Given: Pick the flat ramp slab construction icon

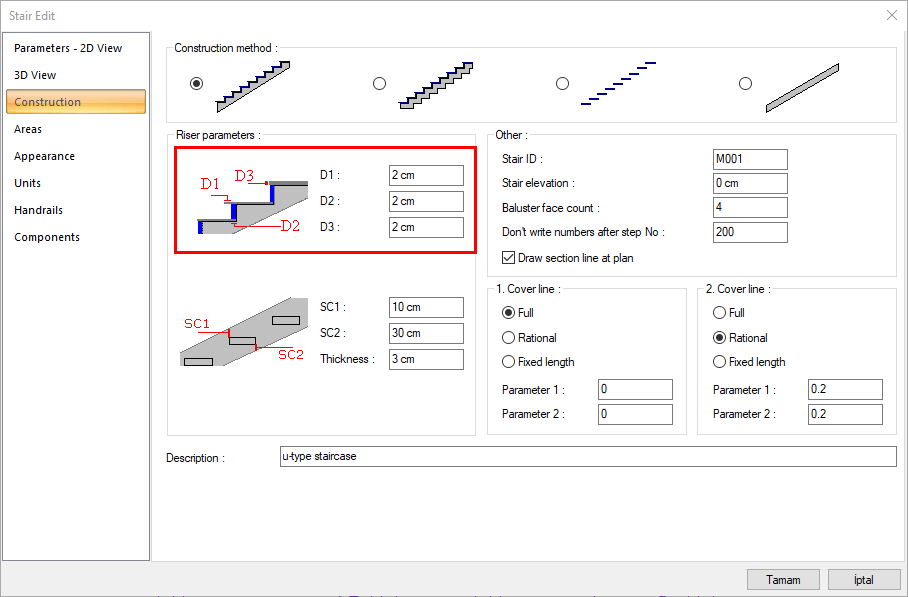Looking at the screenshot, I should [x=803, y=87].
